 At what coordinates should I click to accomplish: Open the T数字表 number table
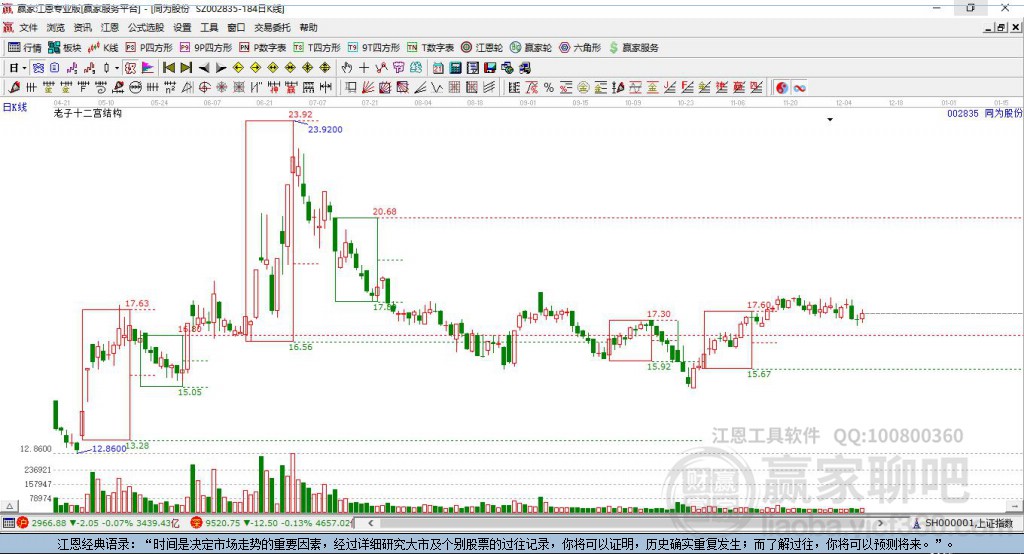[x=430, y=48]
